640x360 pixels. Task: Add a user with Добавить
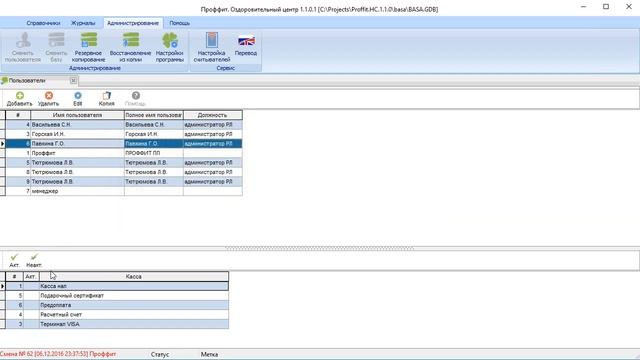tap(20, 99)
